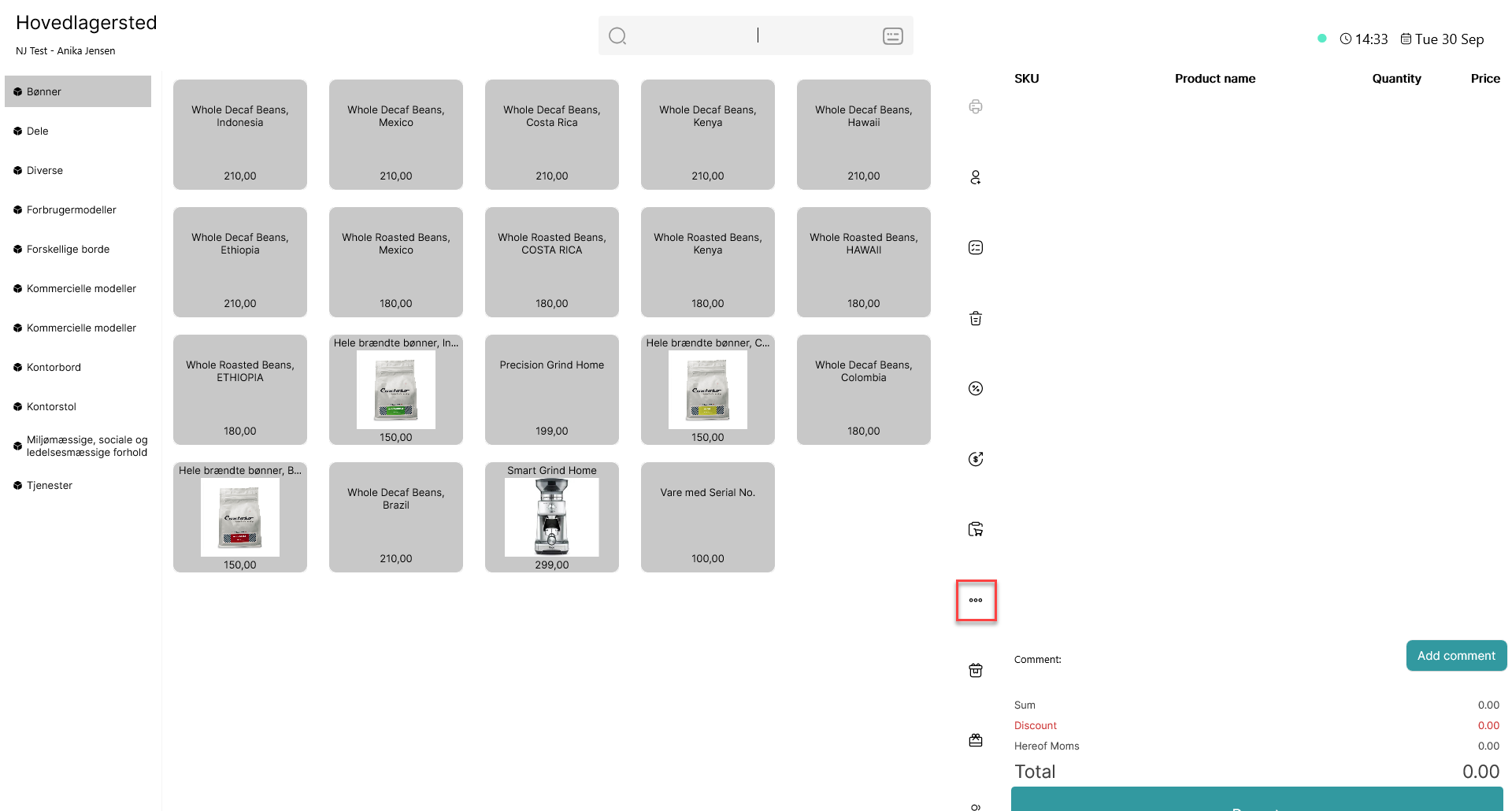Click the magnifier search icon
This screenshot has width=1512, height=811.
click(617, 35)
